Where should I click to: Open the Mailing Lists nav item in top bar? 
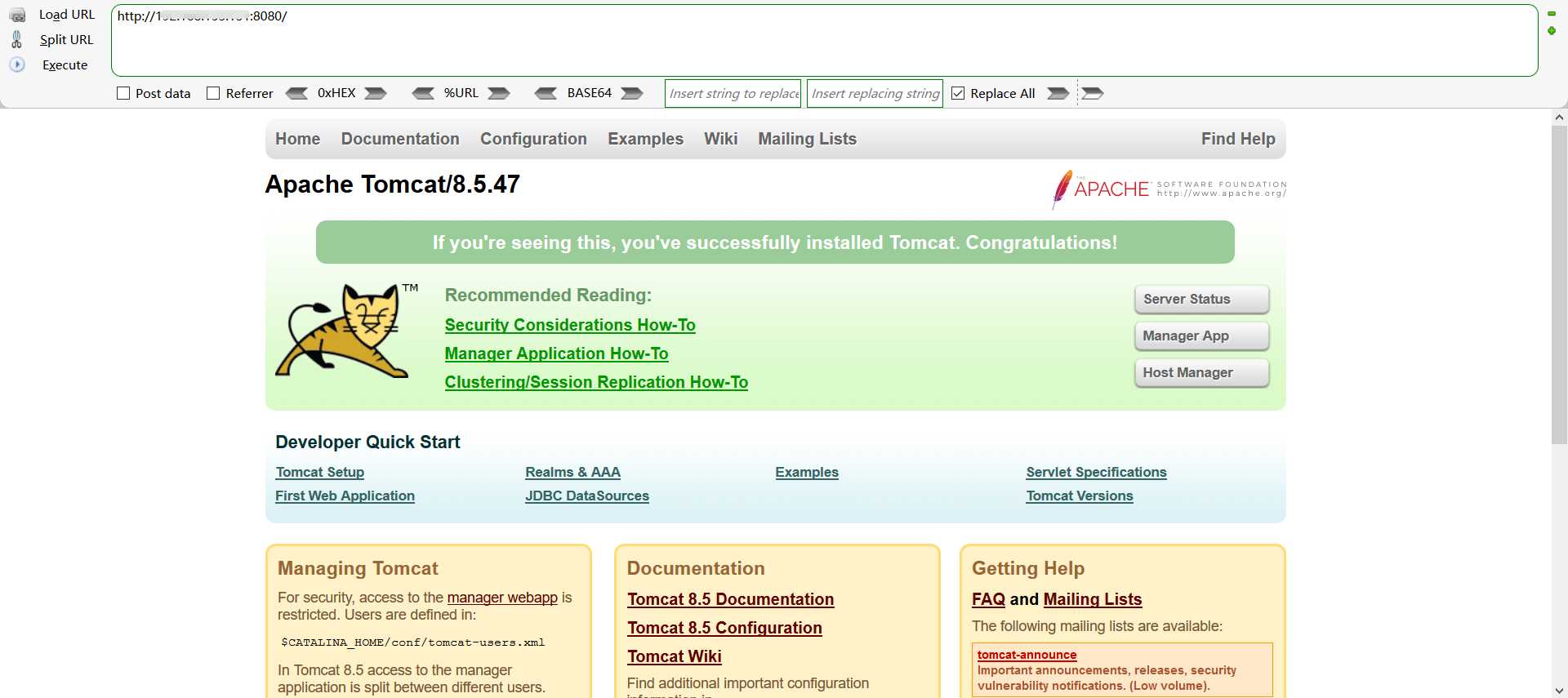click(x=807, y=139)
